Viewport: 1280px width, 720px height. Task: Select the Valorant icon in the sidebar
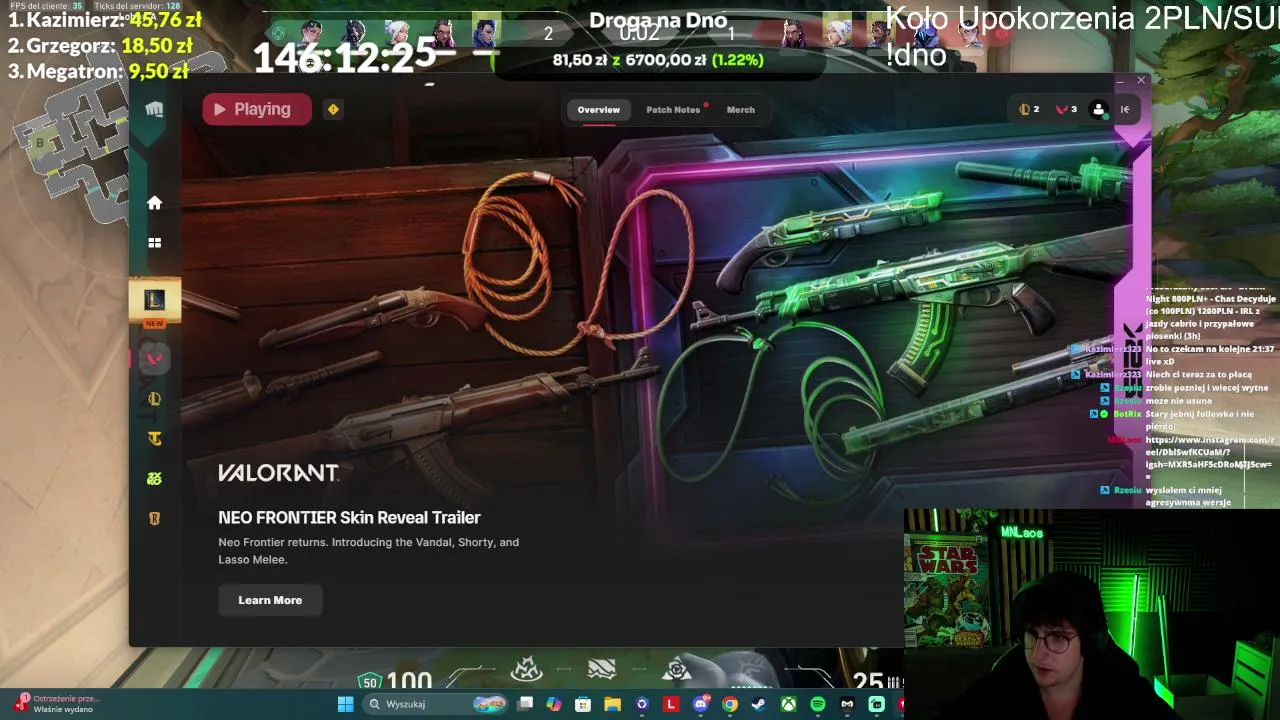pyautogui.click(x=154, y=359)
